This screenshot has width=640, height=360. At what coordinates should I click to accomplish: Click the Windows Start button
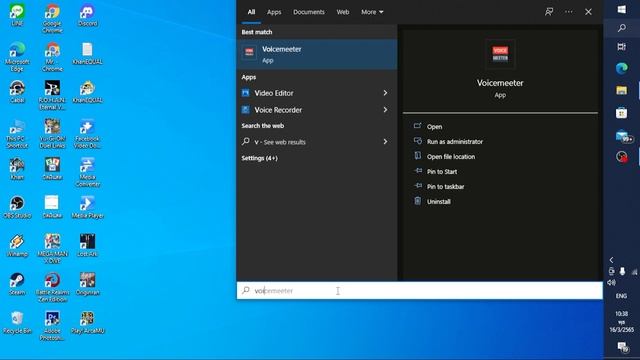point(622,9)
